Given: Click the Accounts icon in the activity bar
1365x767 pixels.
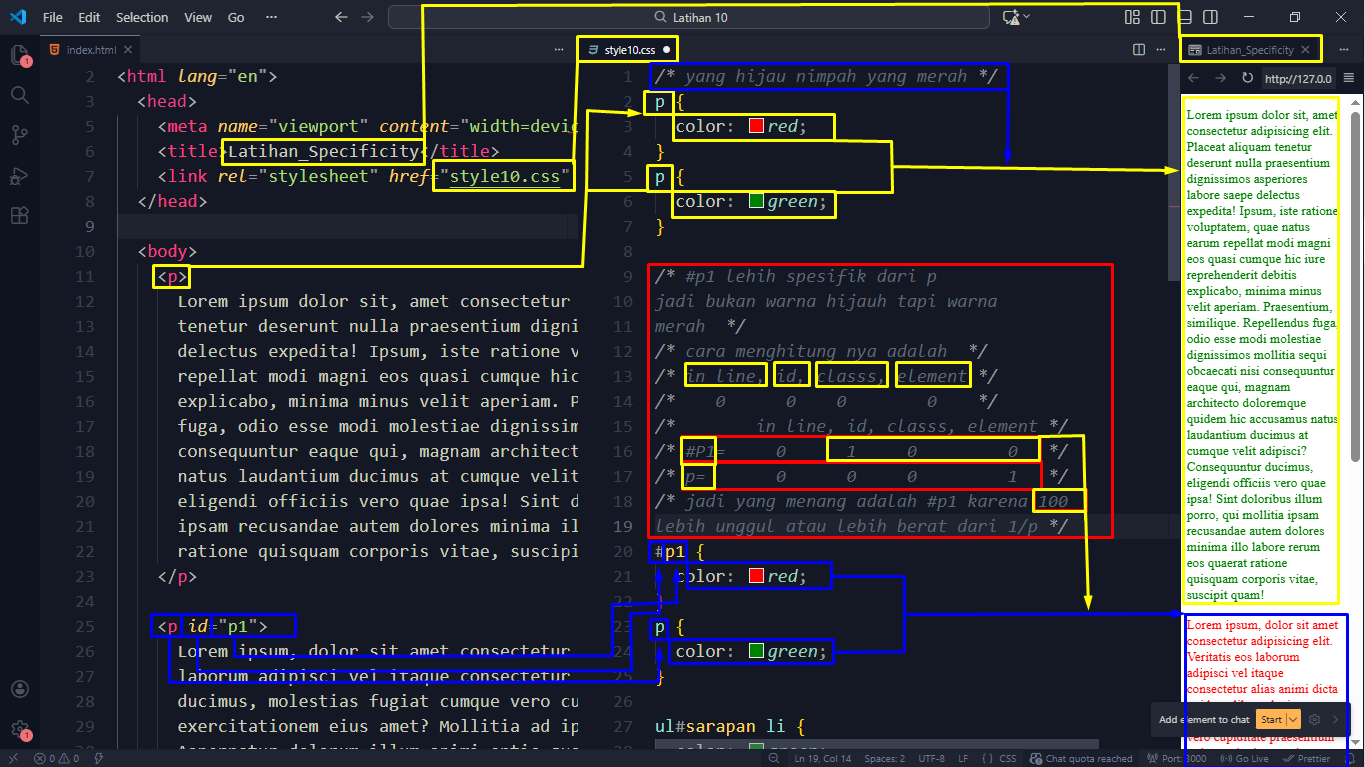Looking at the screenshot, I should click(20, 688).
